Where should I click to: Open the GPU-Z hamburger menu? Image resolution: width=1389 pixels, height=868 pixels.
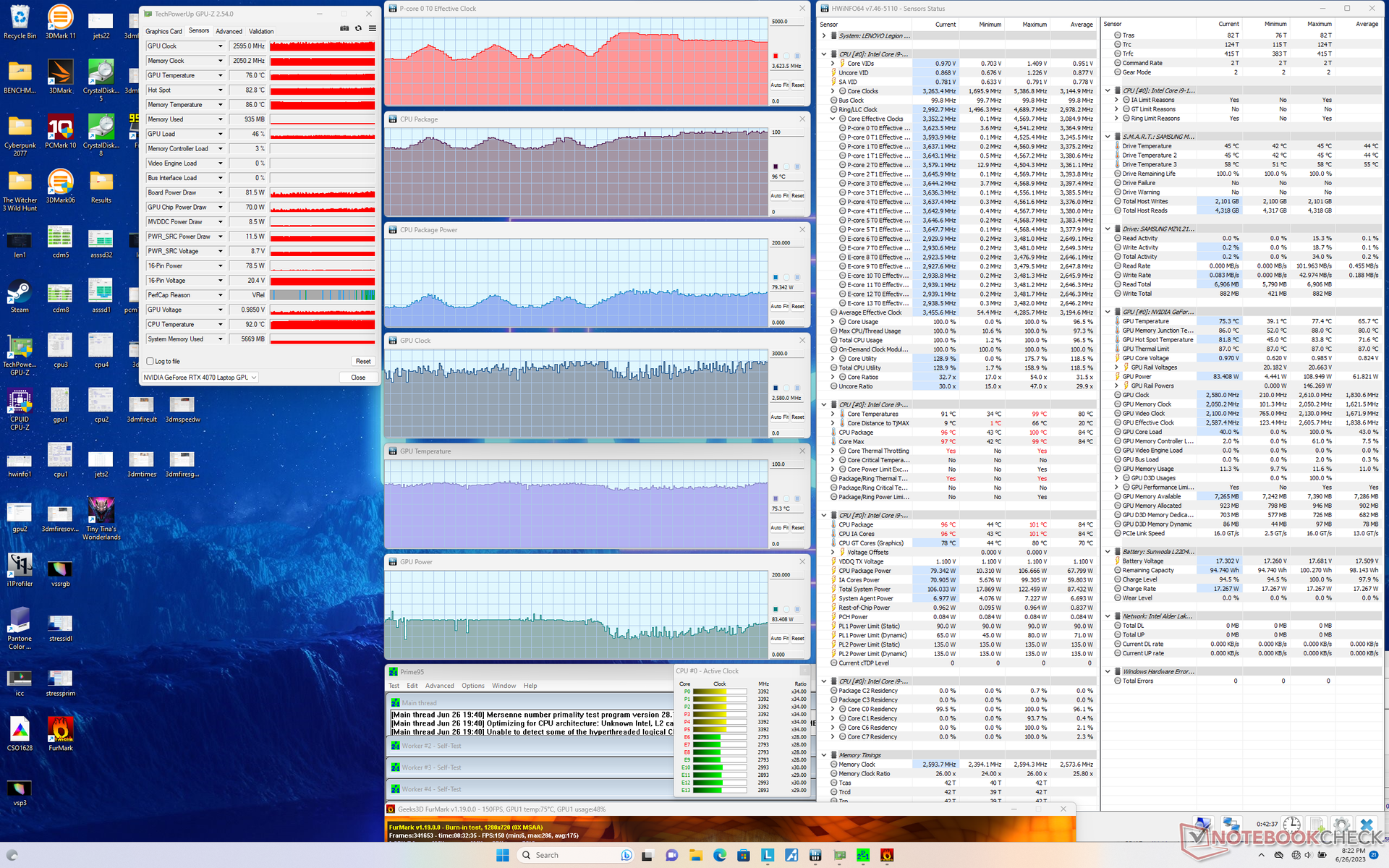372,29
